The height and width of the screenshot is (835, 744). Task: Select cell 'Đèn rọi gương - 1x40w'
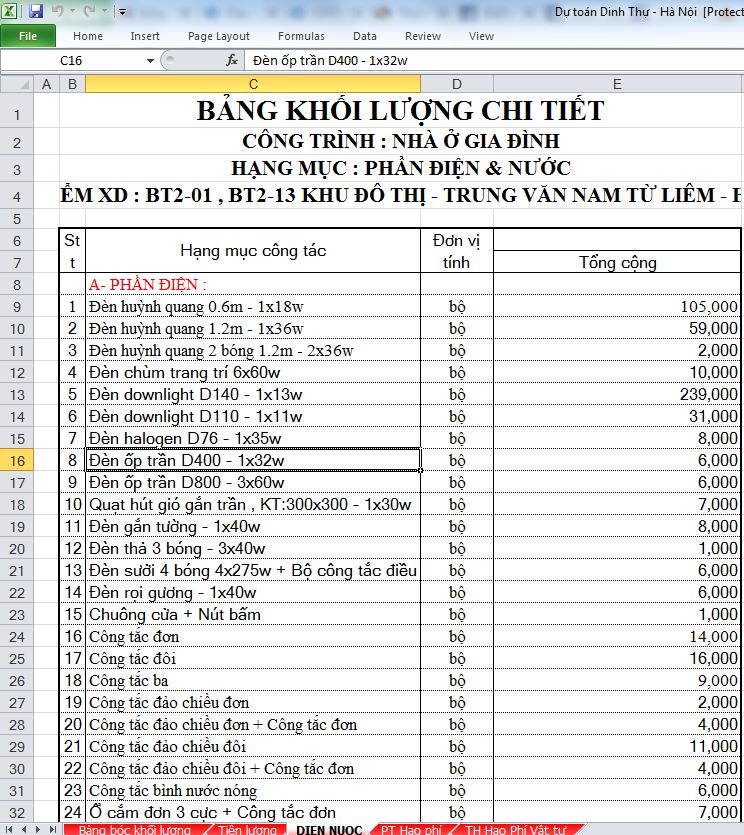click(x=253, y=593)
